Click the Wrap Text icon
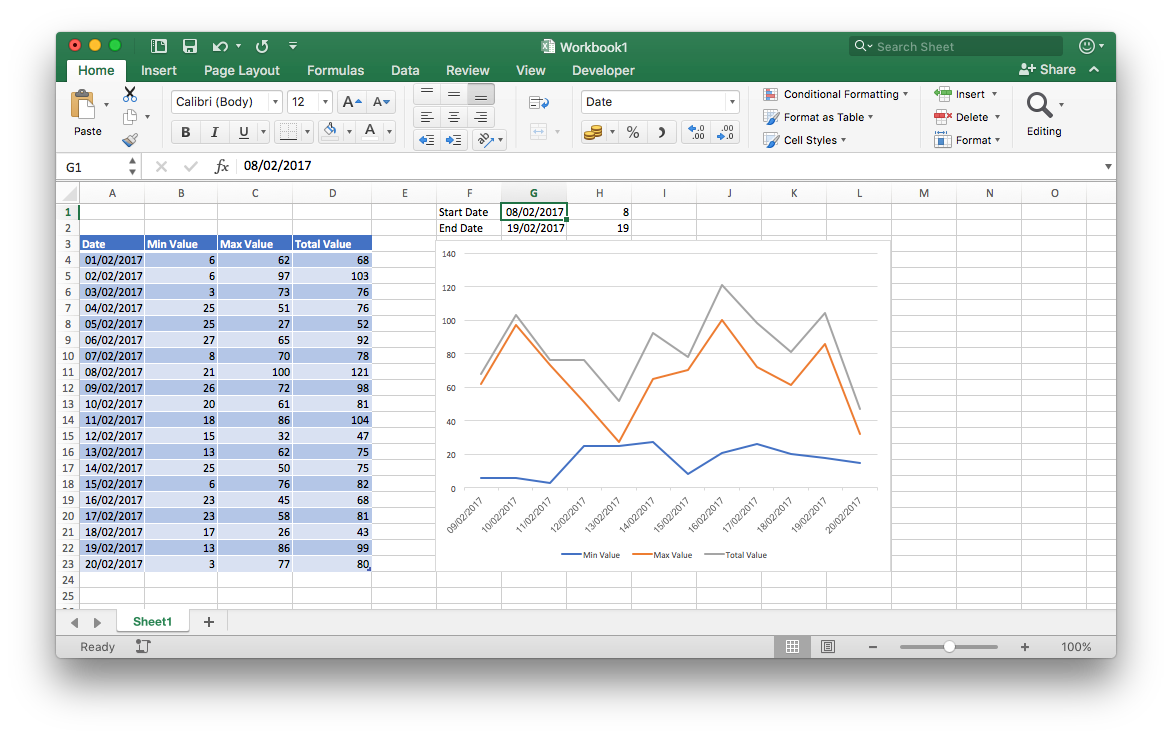Screen dimensions: 1172x738 click(x=539, y=102)
